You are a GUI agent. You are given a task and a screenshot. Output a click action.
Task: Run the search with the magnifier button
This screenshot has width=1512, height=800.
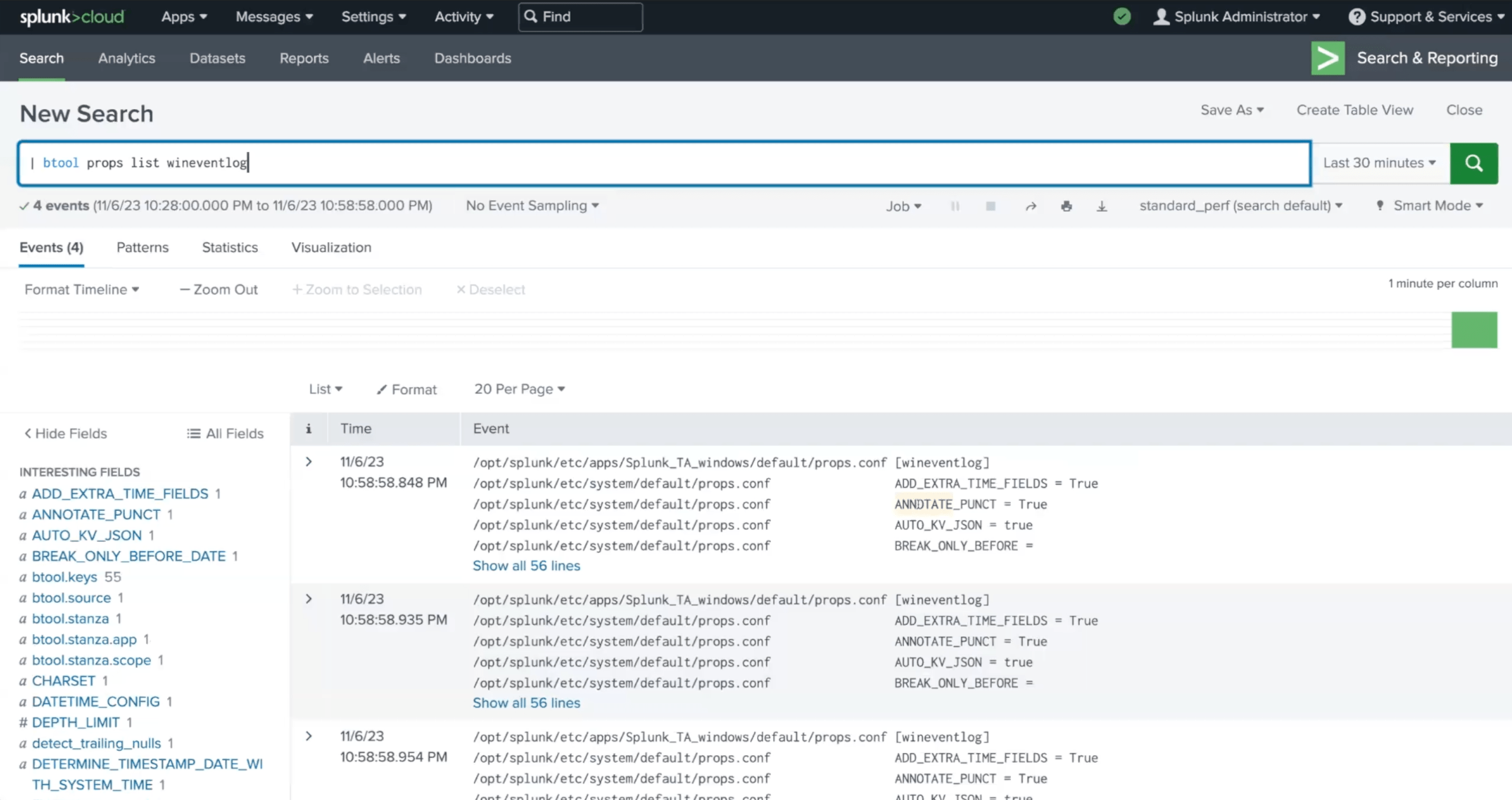[1473, 163]
